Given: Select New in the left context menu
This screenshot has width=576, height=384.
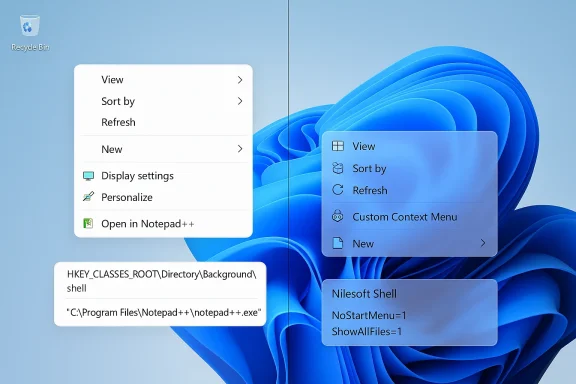Looking at the screenshot, I should pos(163,149).
